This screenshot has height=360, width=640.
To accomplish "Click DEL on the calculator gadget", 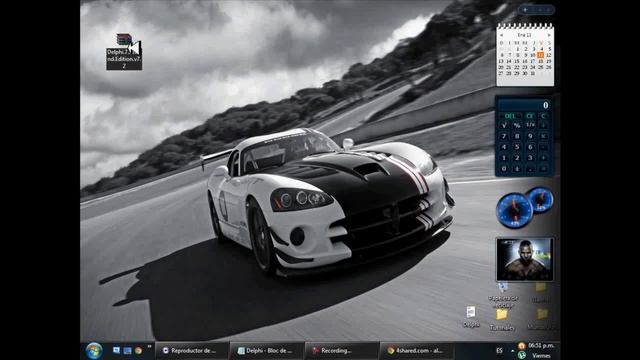I will click(x=510, y=116).
